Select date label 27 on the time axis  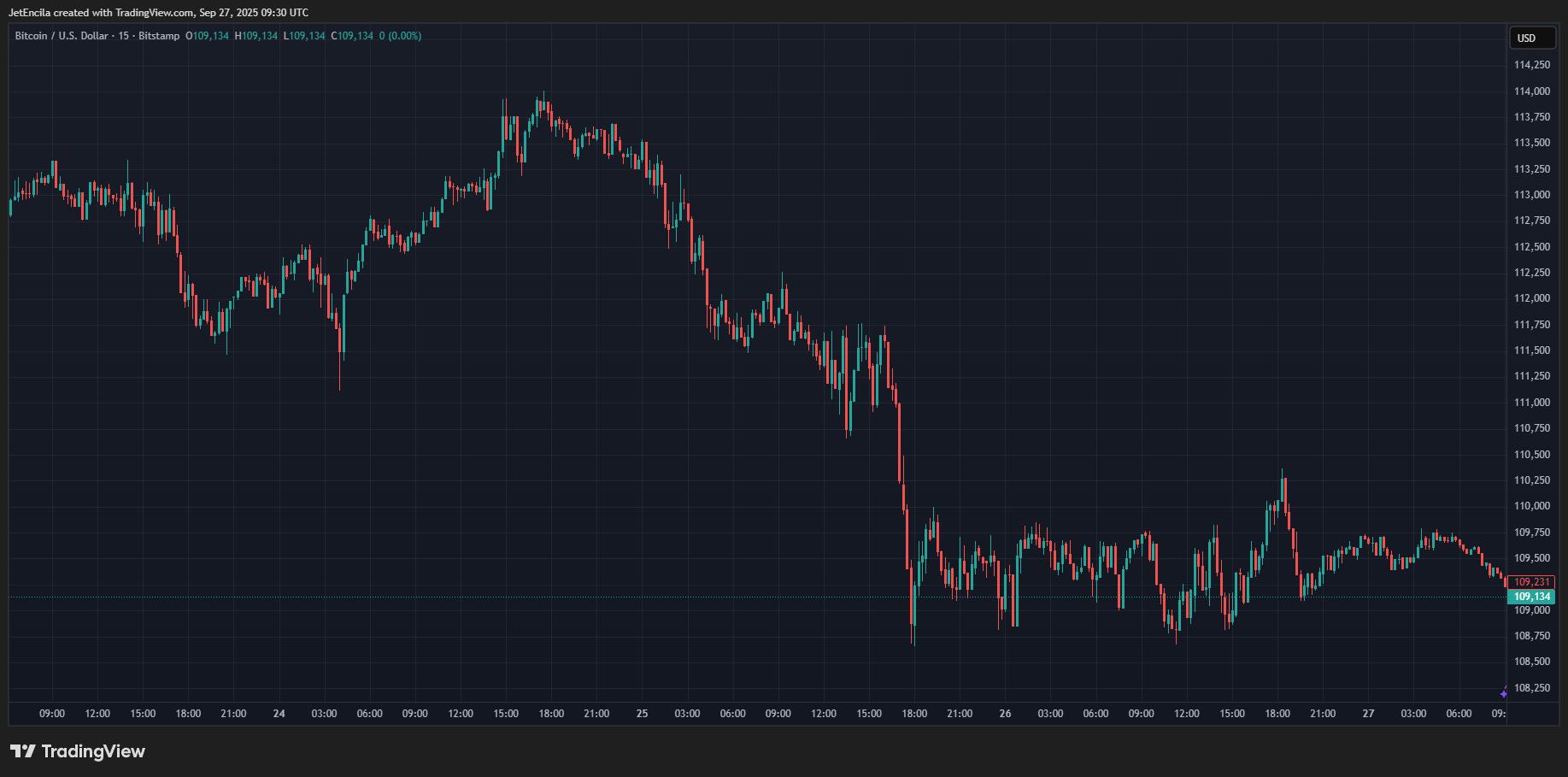pos(1368,714)
